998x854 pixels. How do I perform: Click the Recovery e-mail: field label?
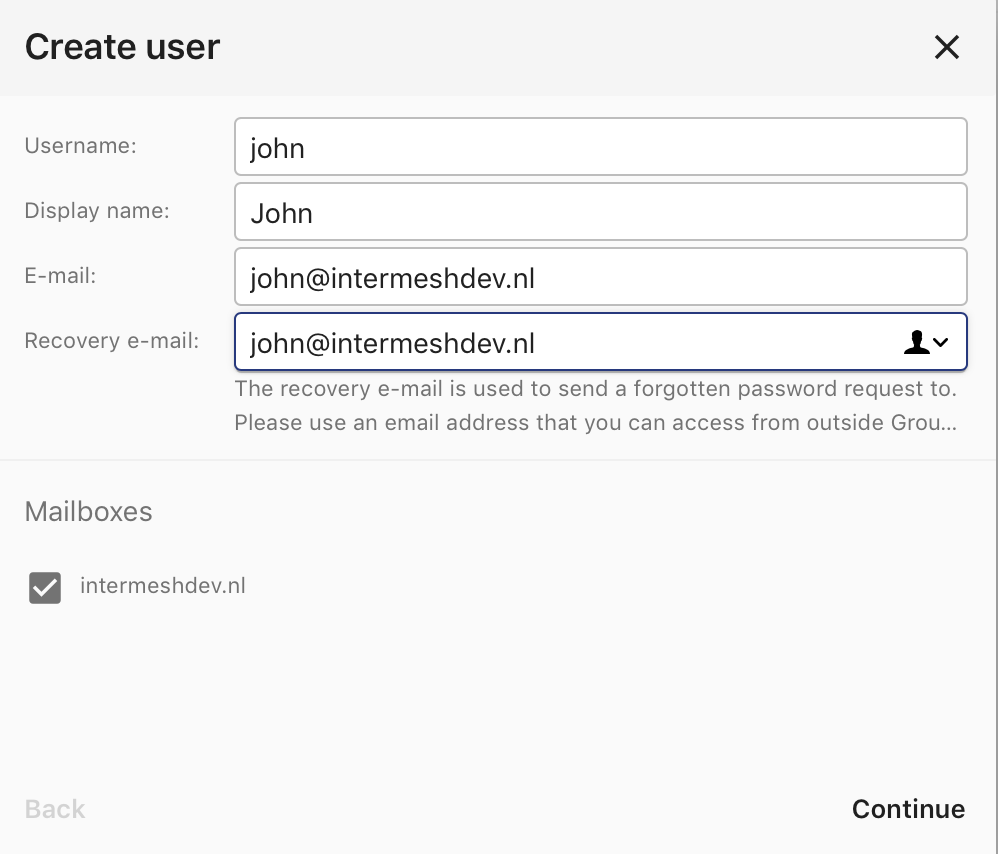pos(112,340)
